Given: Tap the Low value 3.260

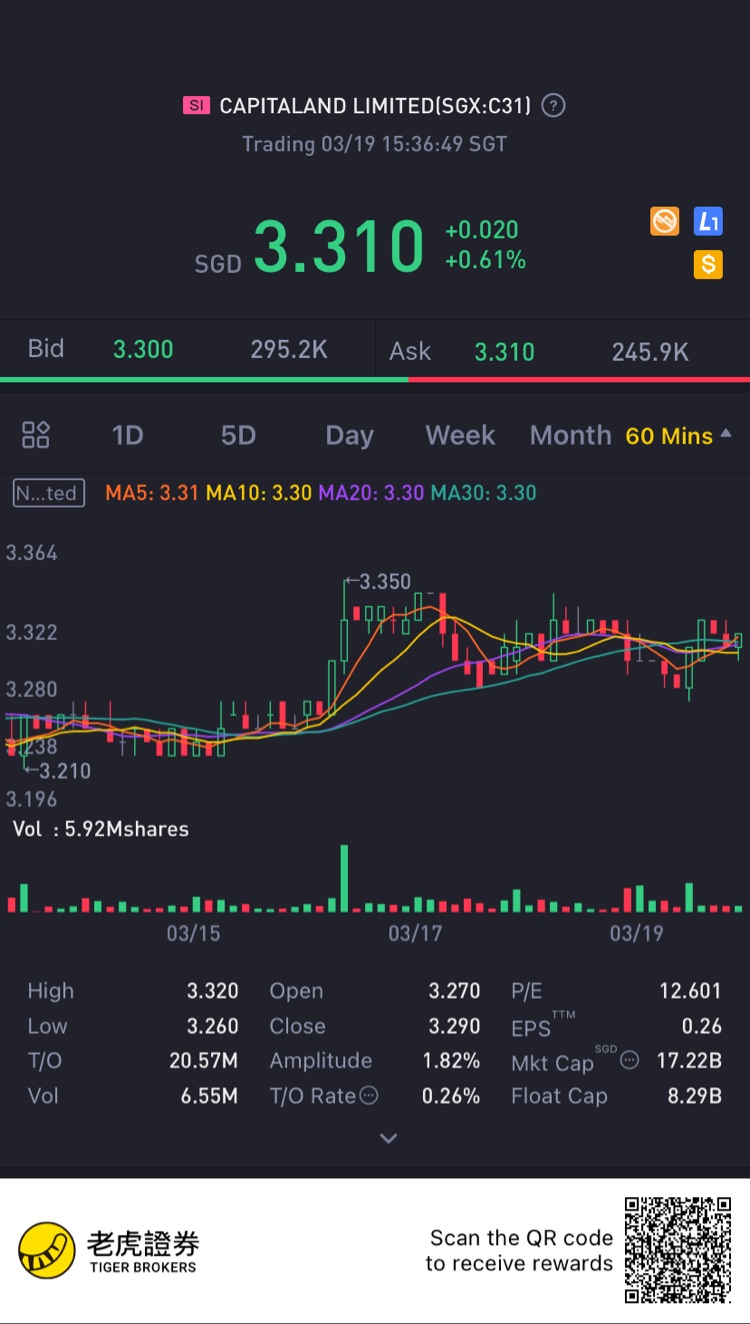Looking at the screenshot, I should pos(212,1026).
